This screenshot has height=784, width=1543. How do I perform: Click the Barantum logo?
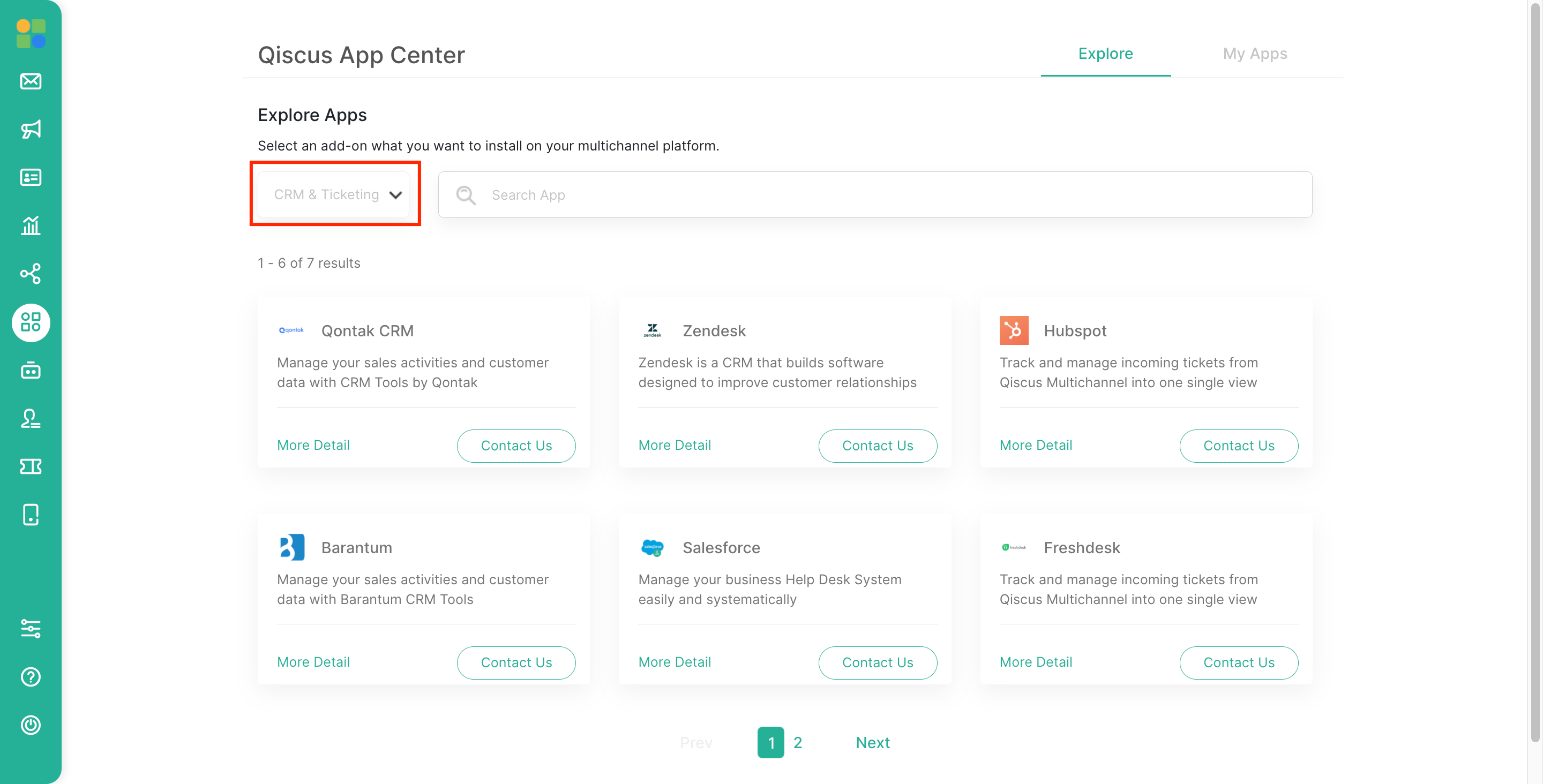[291, 547]
